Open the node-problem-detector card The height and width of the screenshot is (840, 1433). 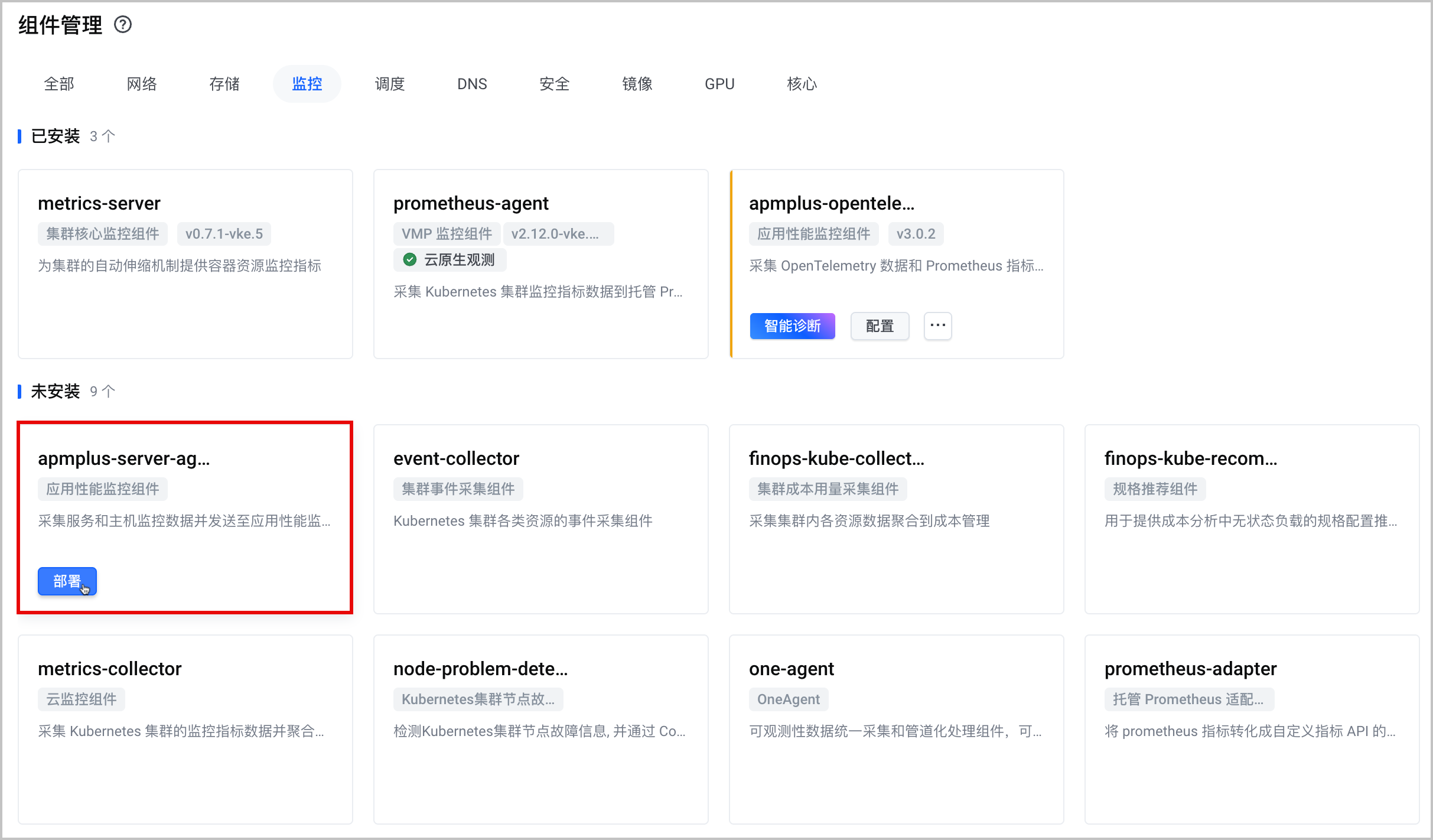click(x=541, y=730)
